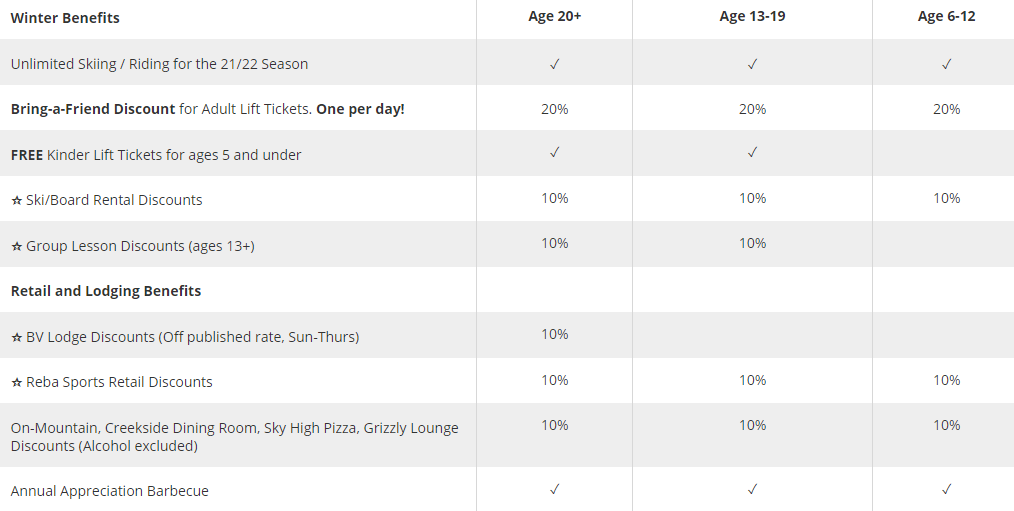Viewport: 1014px width, 511px height.
Task: Click Age 13-19 checkmark for Kinder Lift Tickets
Action: 752,153
